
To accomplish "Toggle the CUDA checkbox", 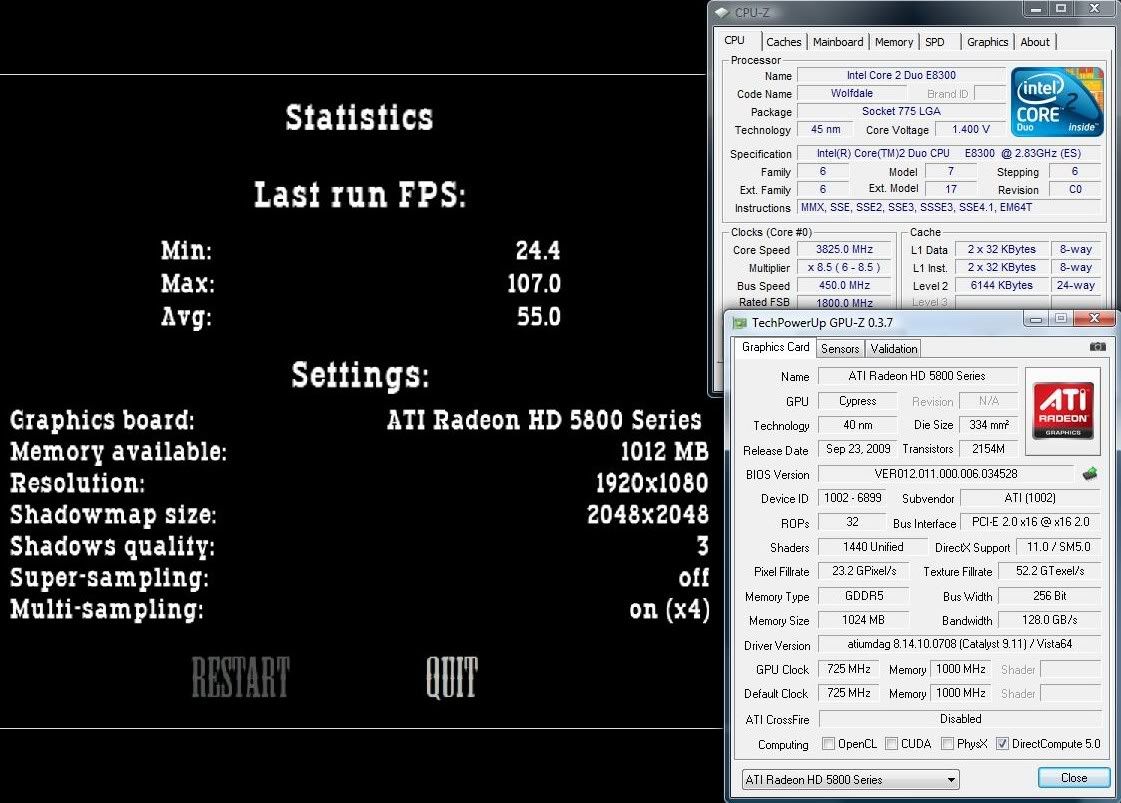I will [x=892, y=744].
